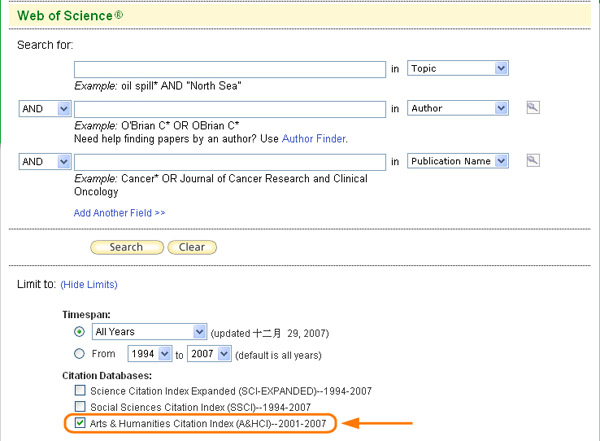This screenshot has height=441, width=600.
Task: Uncheck Arts & Humanities Citation Index checkbox
Action: [80, 423]
